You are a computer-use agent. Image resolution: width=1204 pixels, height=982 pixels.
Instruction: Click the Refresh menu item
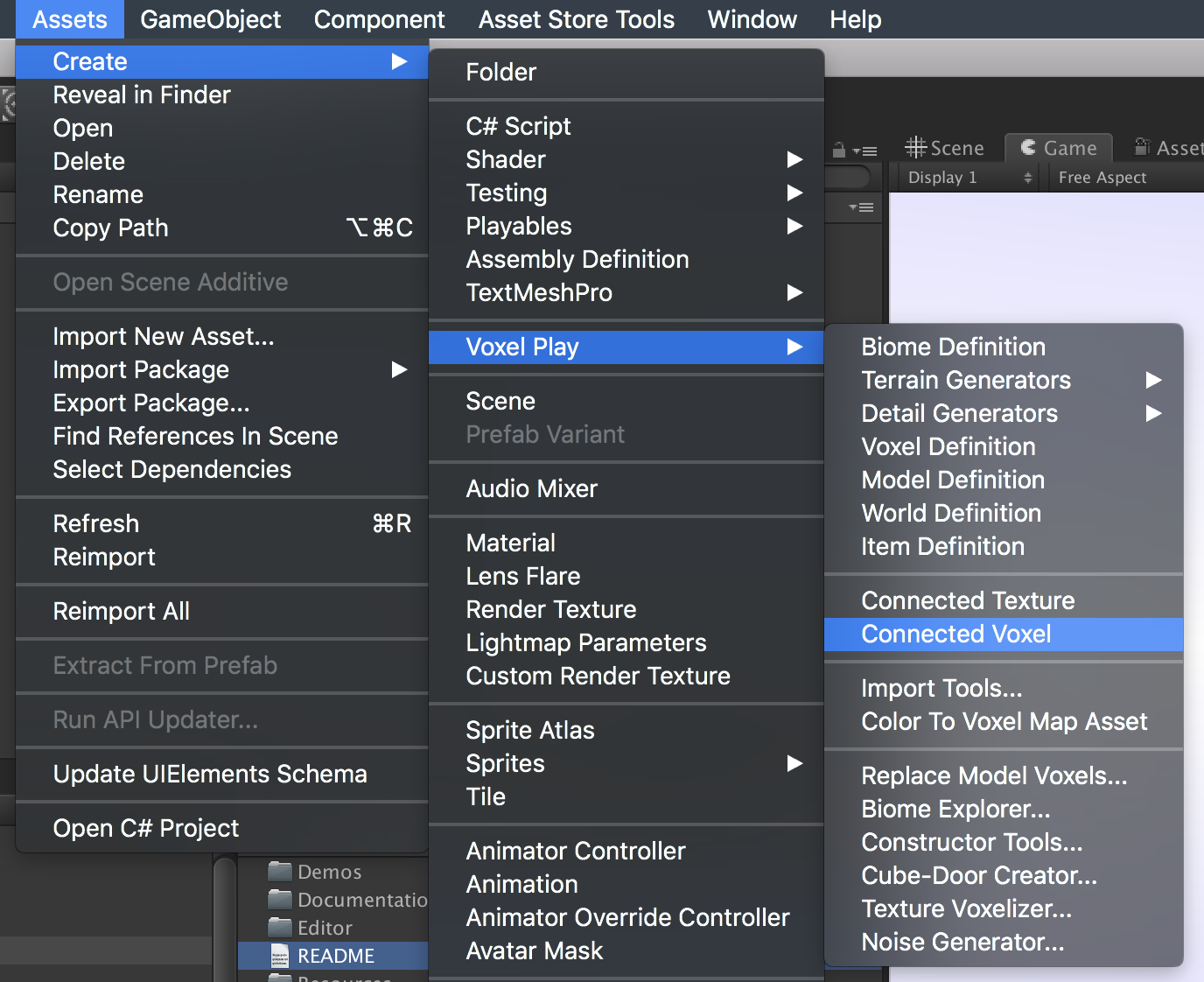point(222,523)
